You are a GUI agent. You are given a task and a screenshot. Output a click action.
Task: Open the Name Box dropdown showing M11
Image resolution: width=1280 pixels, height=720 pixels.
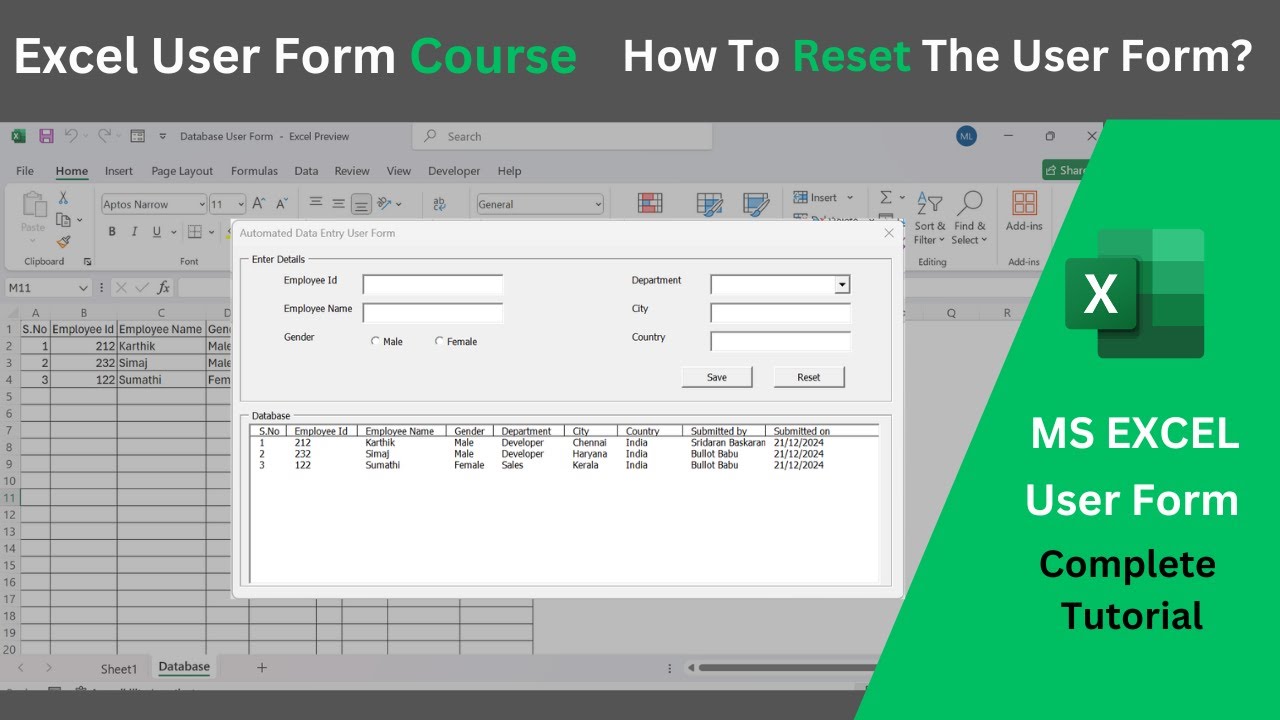click(83, 288)
